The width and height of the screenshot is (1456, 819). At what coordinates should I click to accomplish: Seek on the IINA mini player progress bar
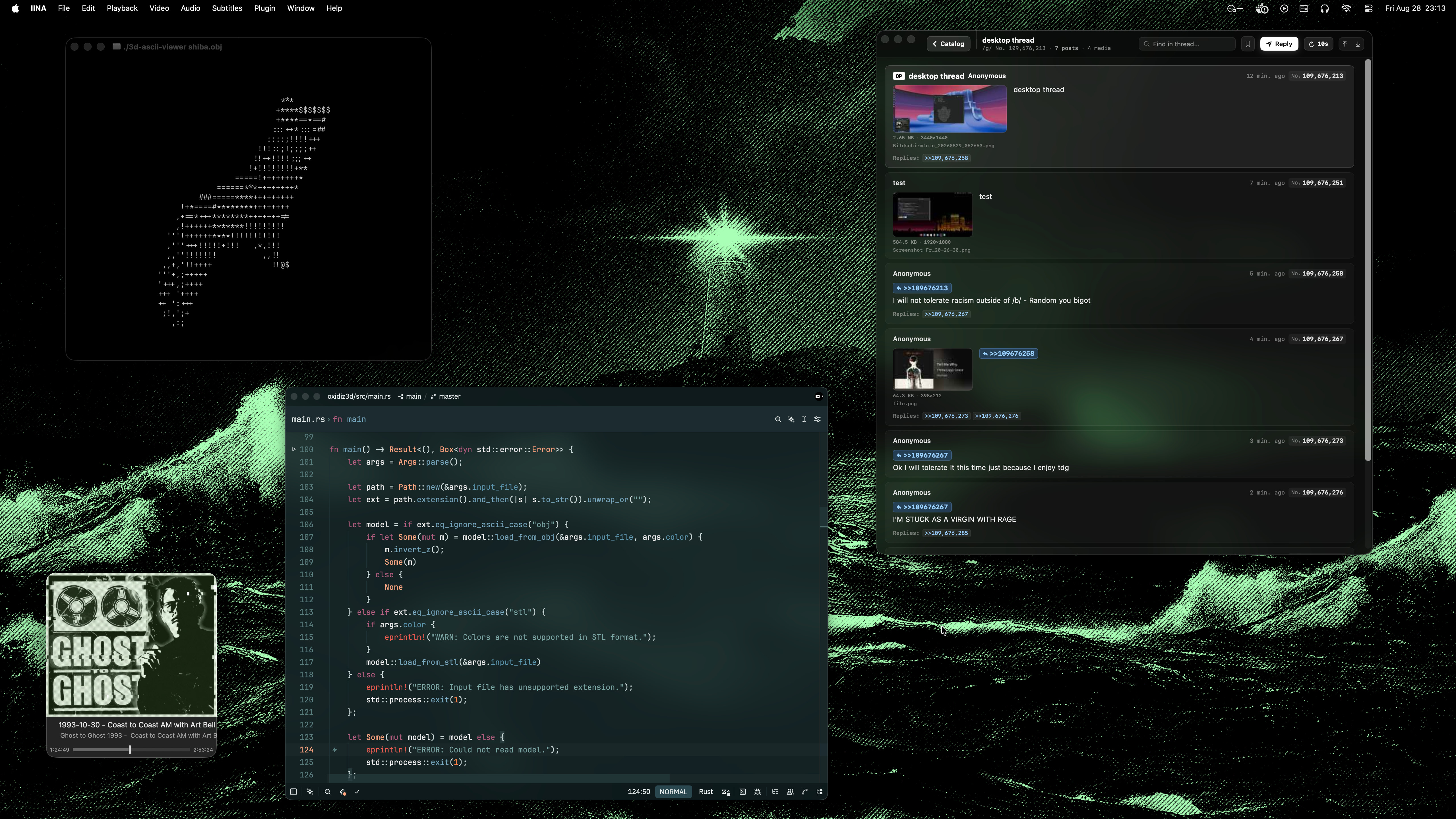(x=131, y=750)
